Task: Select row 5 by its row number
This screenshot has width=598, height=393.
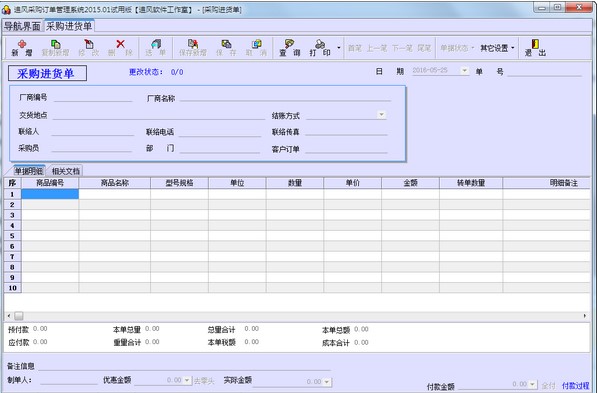Action: (13, 236)
